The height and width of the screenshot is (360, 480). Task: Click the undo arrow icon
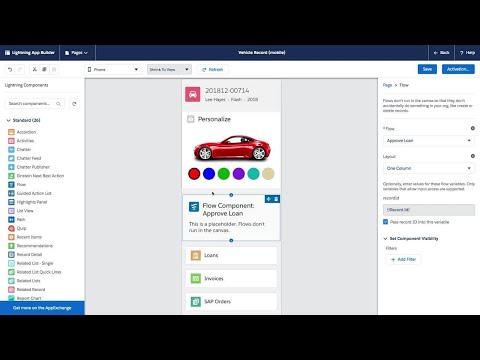(10, 69)
